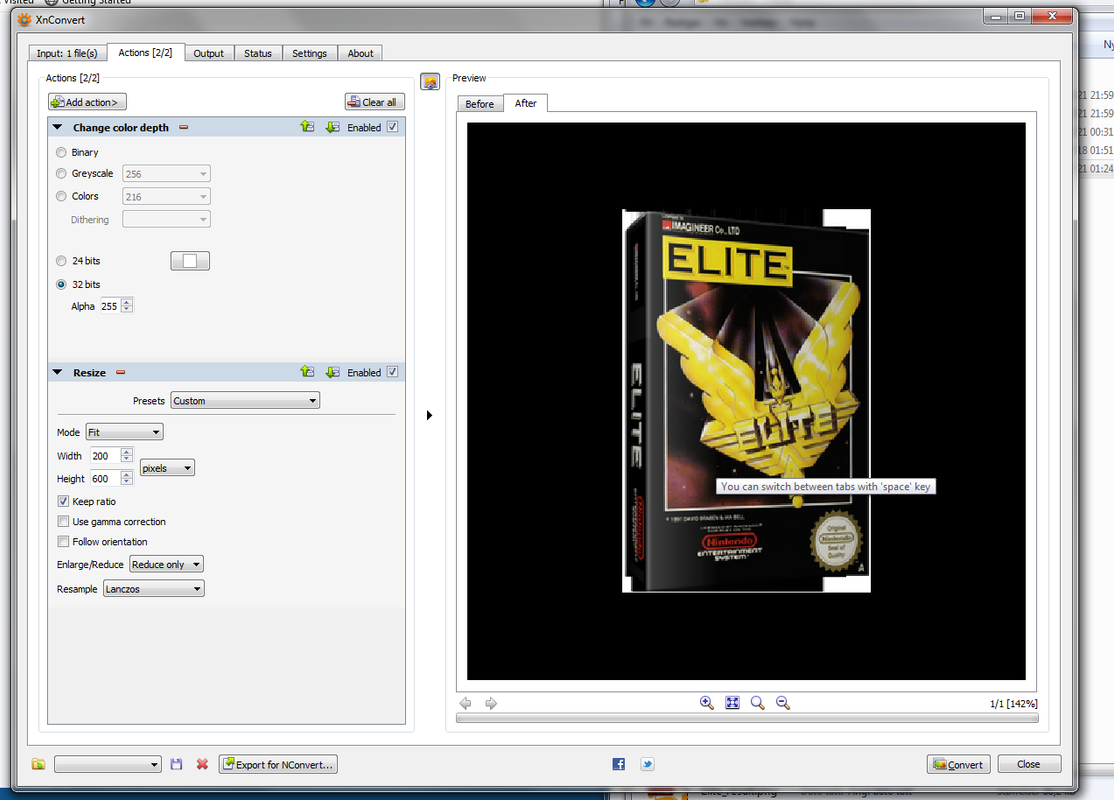
Task: Save the current script
Action: [x=176, y=764]
